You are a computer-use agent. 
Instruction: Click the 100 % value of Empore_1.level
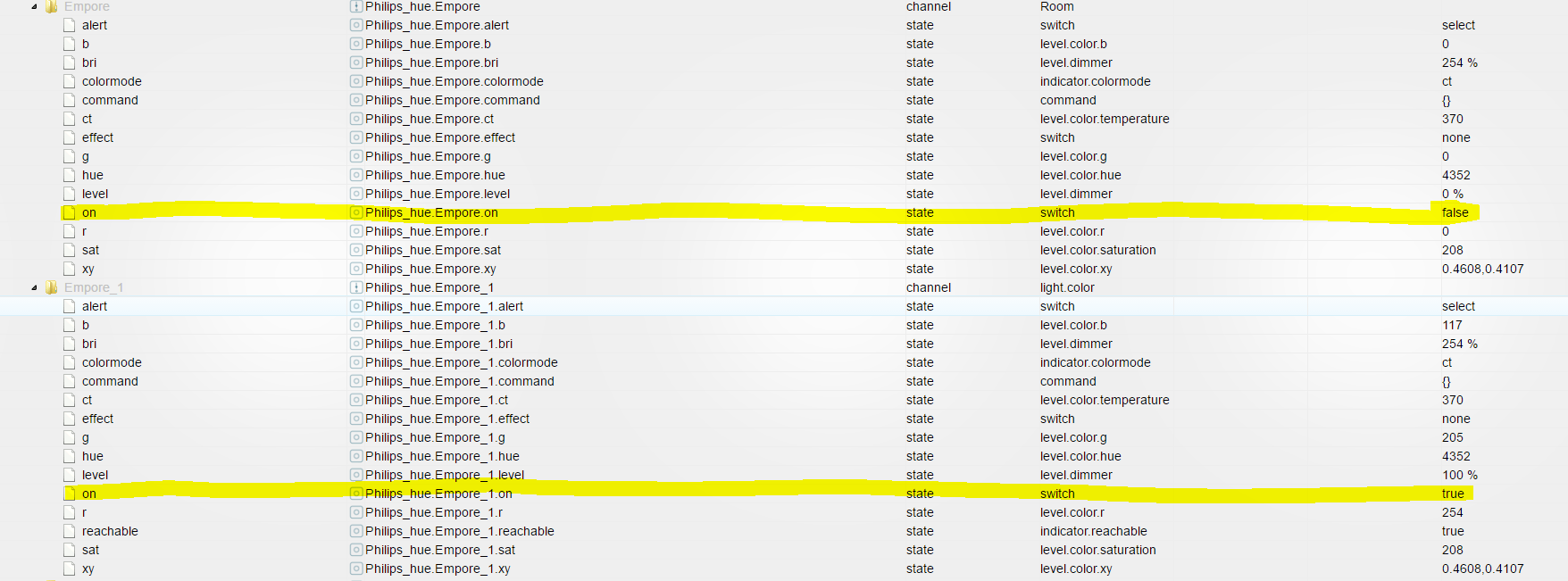[1460, 475]
